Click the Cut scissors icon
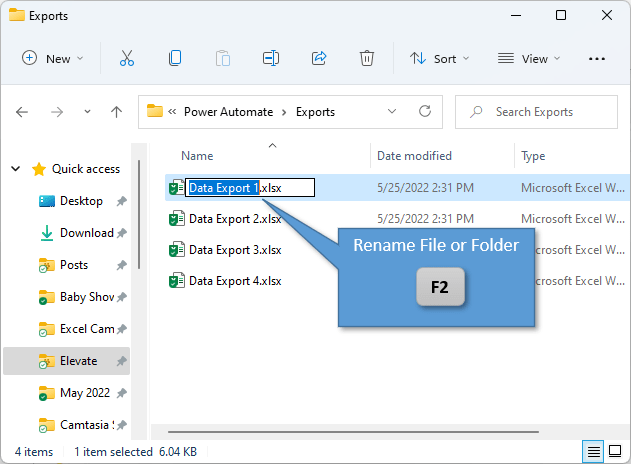Image resolution: width=631 pixels, height=464 pixels. tap(127, 59)
